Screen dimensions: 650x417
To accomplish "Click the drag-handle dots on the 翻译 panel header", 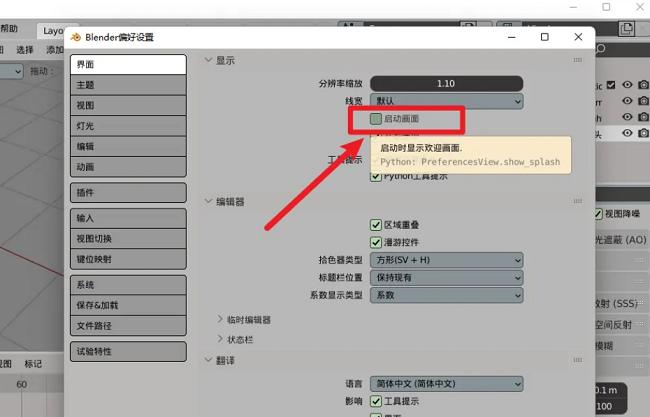I will [578, 360].
